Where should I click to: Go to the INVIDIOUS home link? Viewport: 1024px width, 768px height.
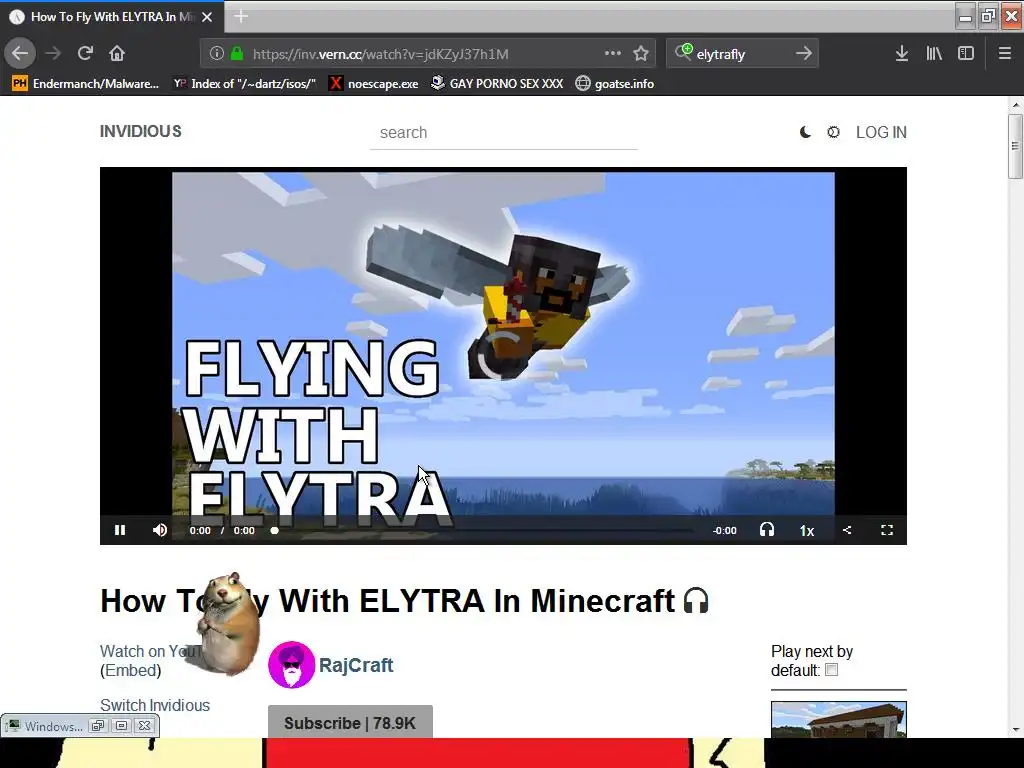(x=140, y=131)
